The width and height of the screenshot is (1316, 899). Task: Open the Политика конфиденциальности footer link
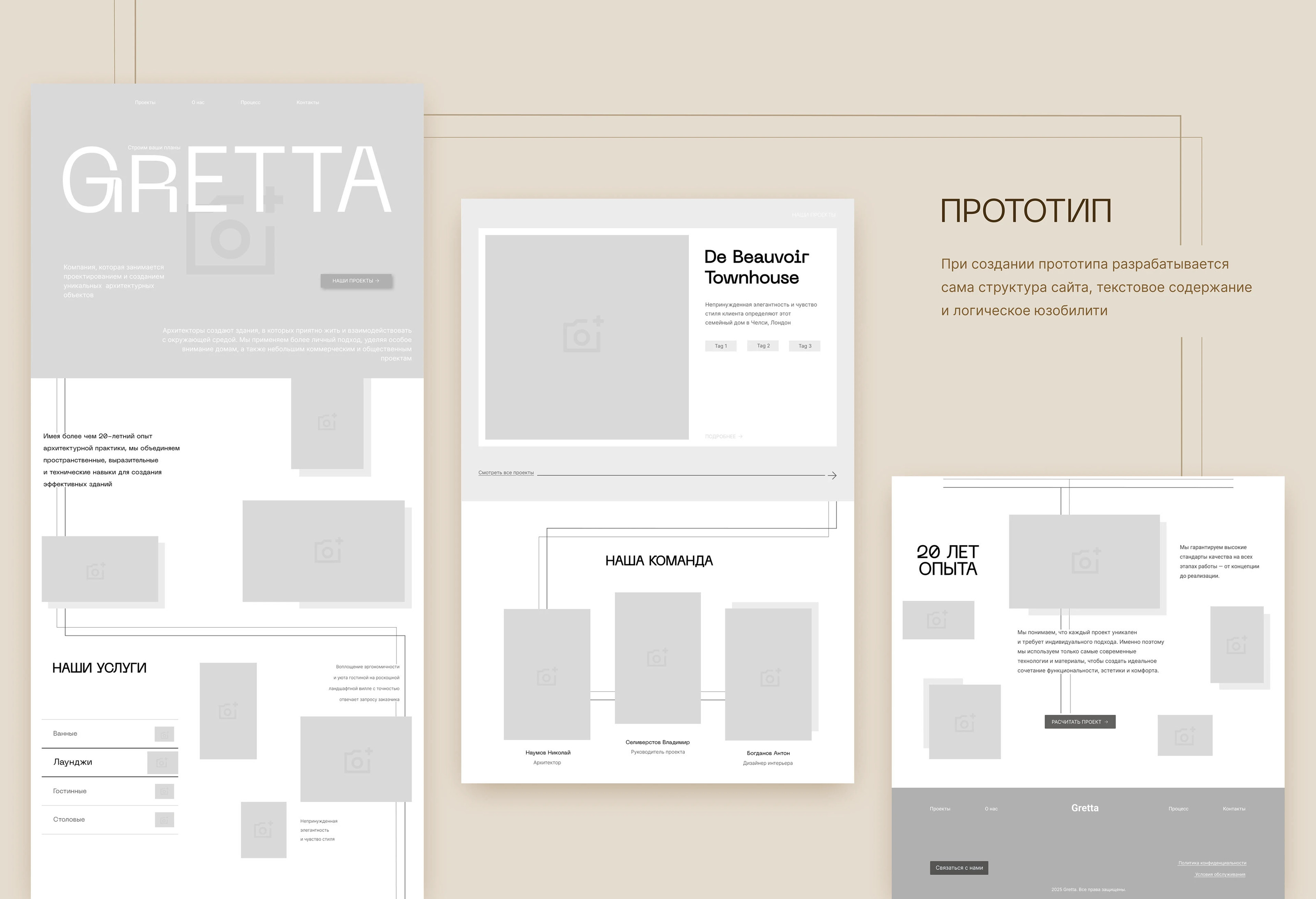pos(1212,863)
